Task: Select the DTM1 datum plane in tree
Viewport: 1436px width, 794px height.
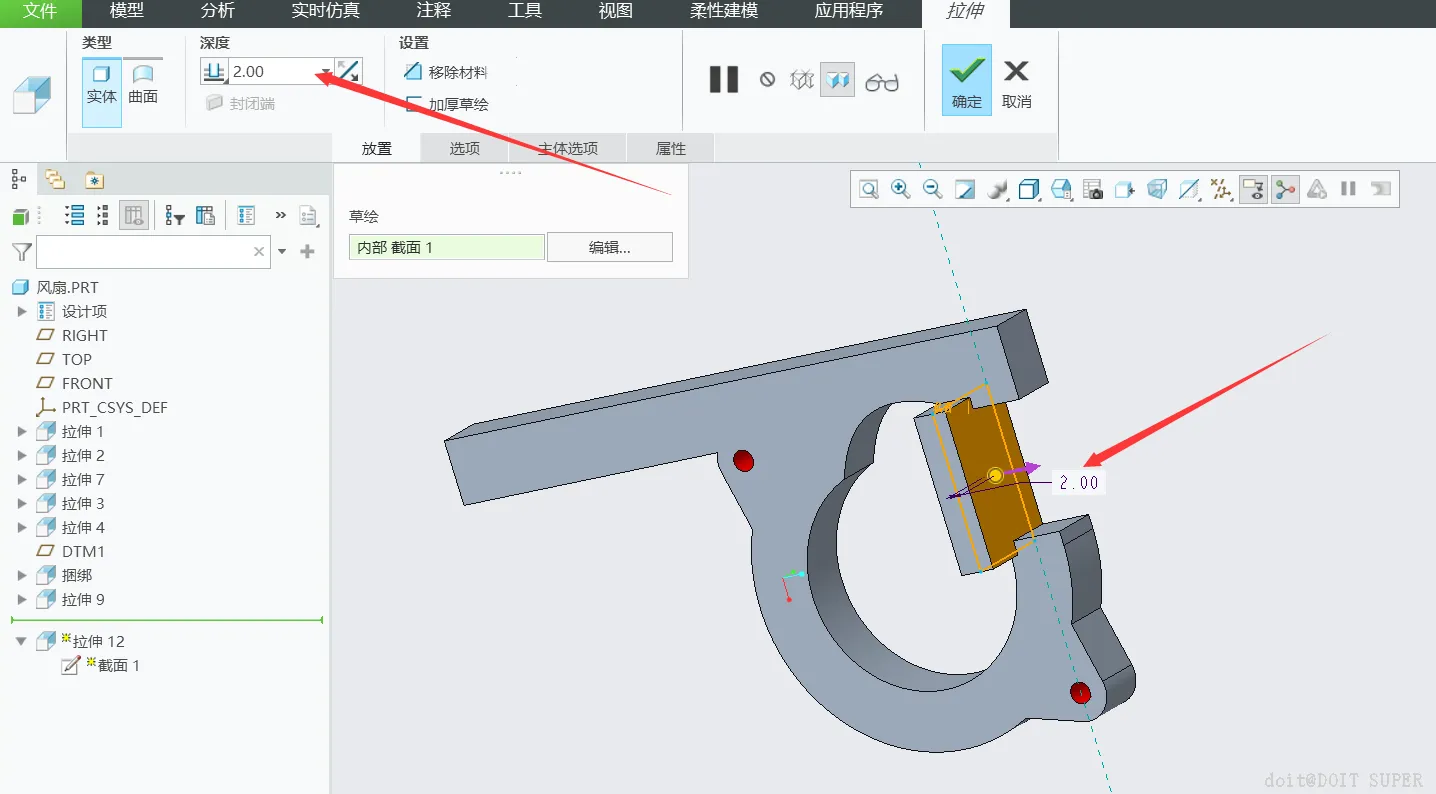Action: (83, 551)
